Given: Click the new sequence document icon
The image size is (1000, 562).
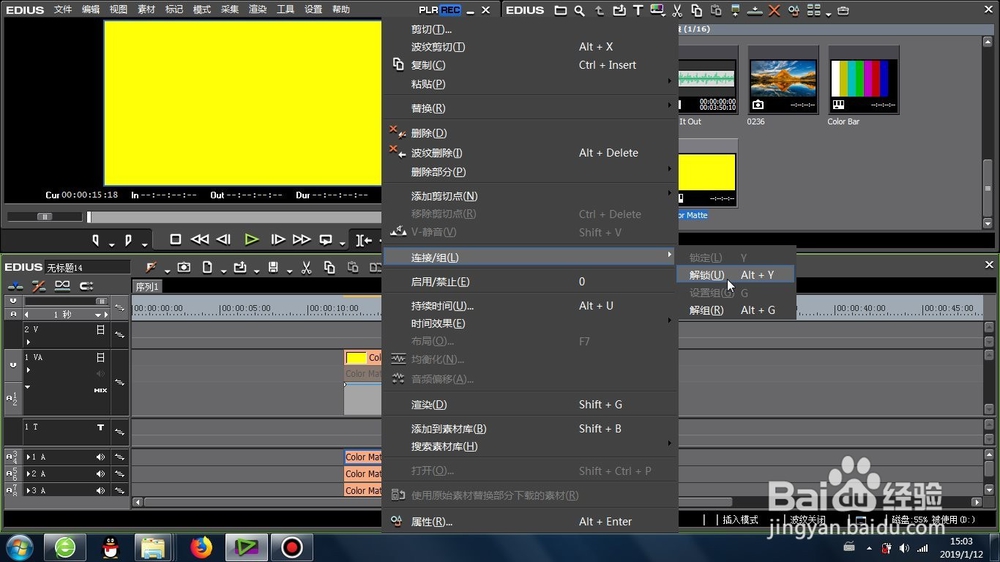Looking at the screenshot, I should click(207, 267).
